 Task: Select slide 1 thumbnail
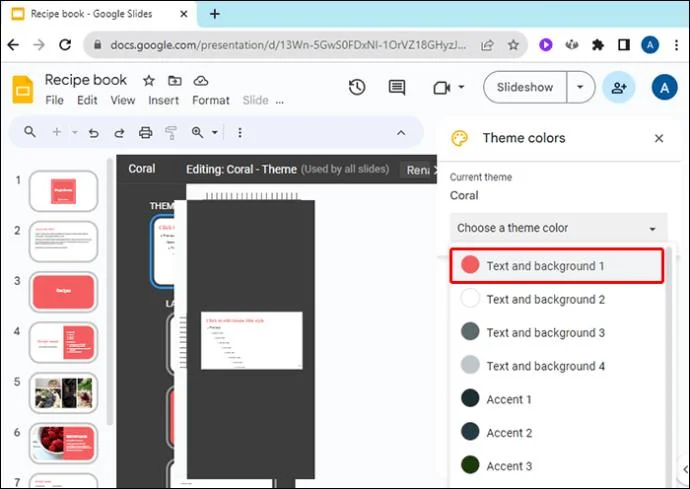pos(63,191)
